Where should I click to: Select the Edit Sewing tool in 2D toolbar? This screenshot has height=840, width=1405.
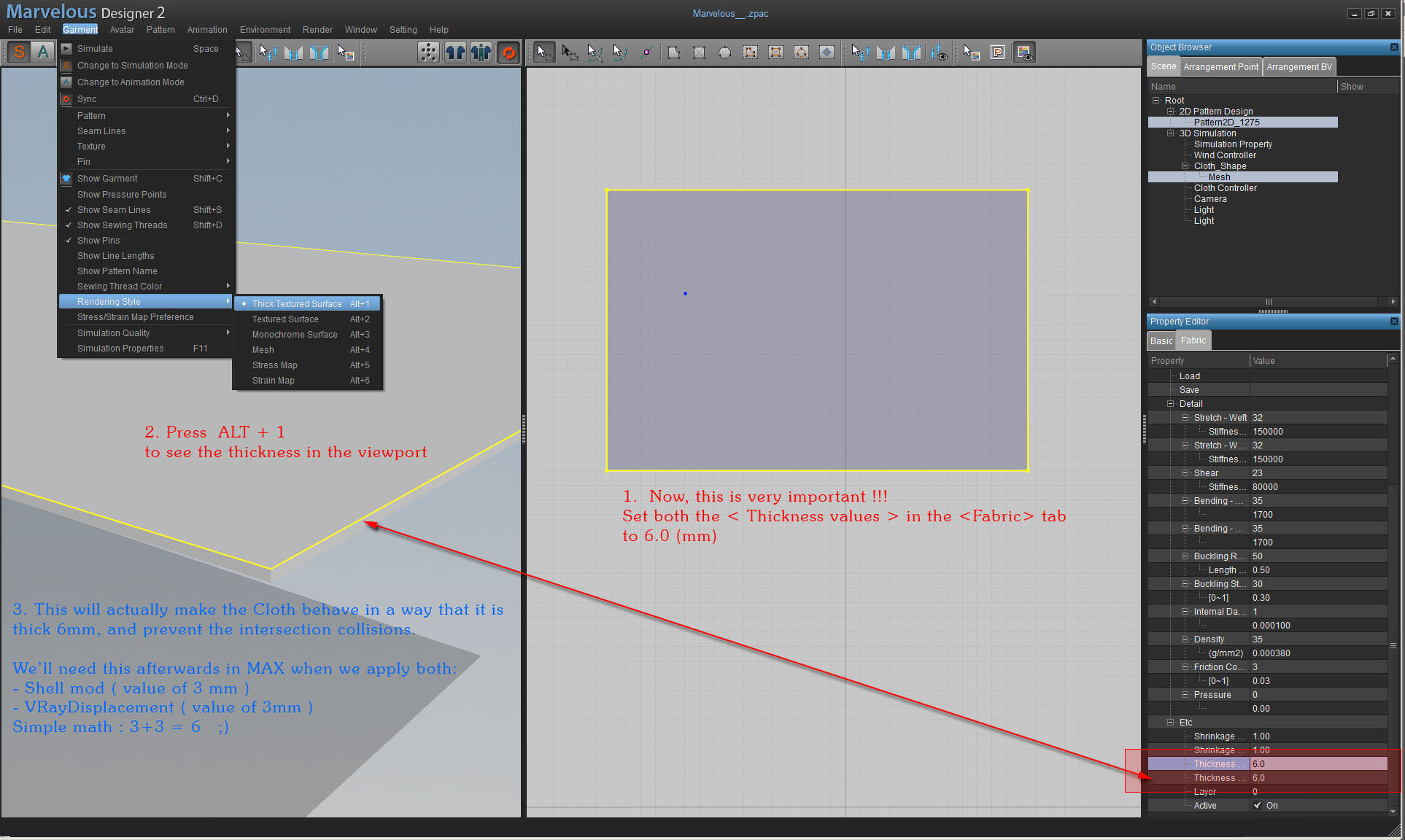click(x=861, y=52)
